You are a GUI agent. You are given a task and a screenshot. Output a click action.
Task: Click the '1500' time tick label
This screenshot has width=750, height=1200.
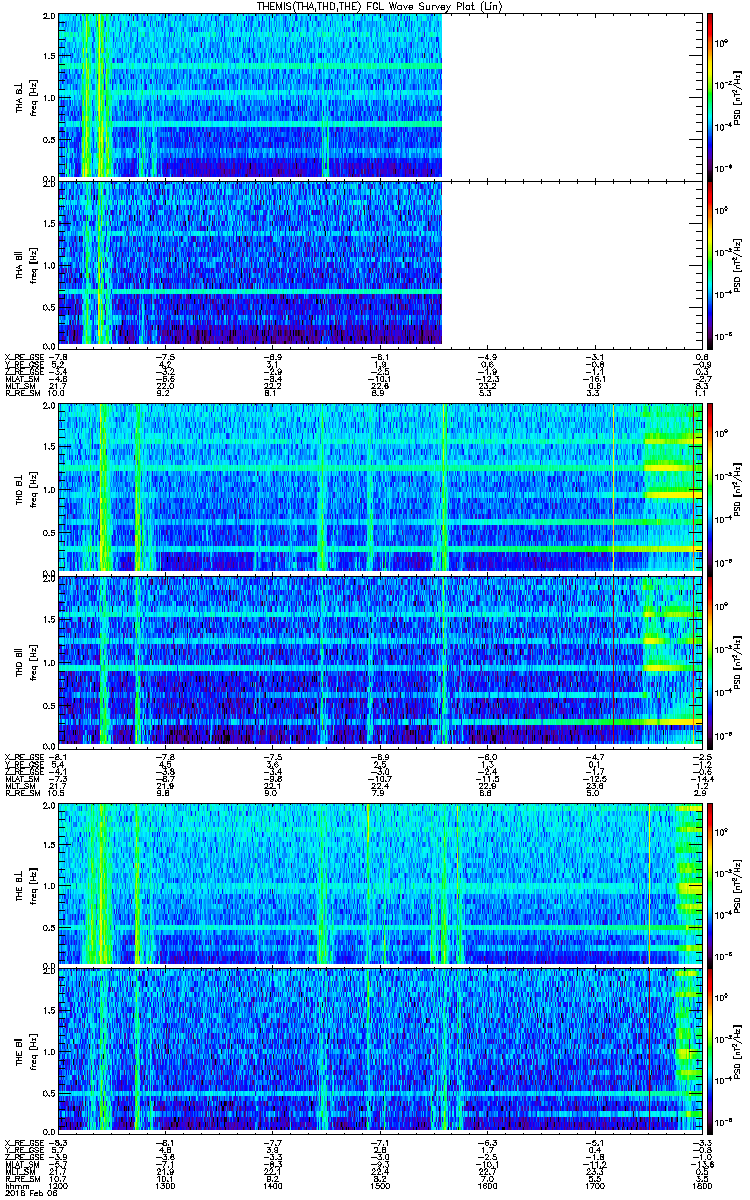click(x=380, y=1184)
